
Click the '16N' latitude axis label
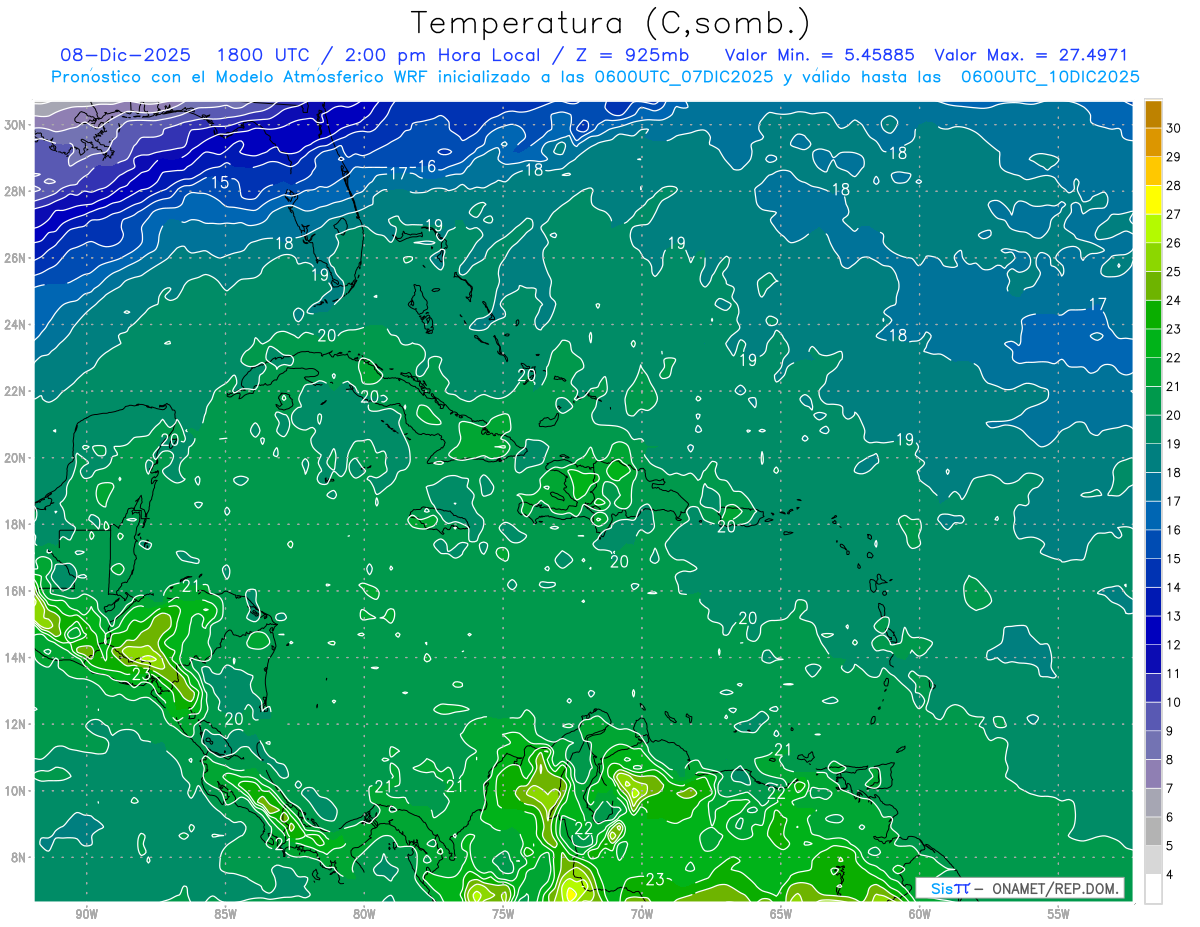tap(15, 590)
